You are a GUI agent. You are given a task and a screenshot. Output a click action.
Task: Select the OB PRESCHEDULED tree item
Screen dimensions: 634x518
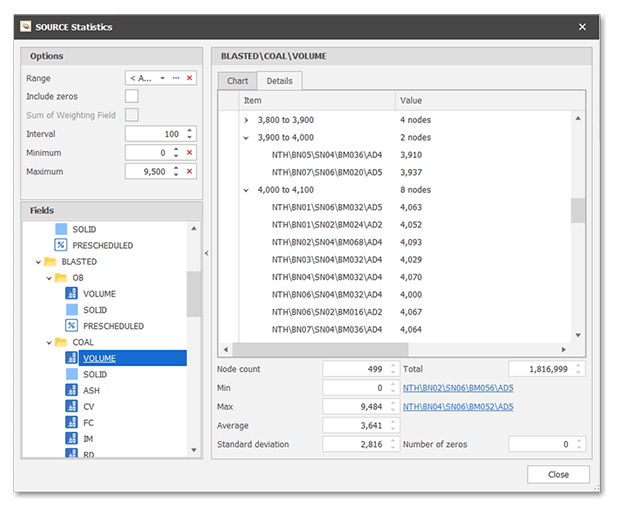click(x=113, y=326)
